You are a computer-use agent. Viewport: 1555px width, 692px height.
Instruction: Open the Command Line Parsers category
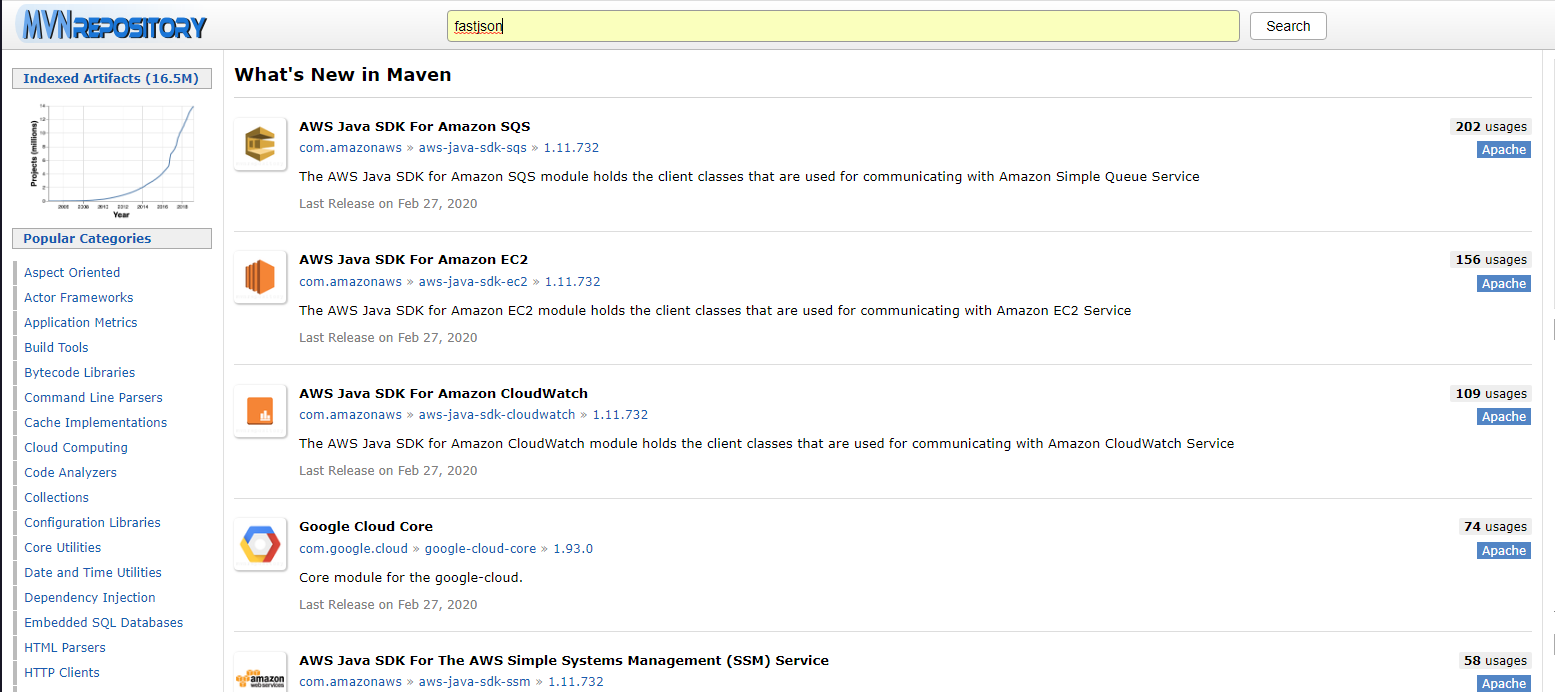(93, 397)
